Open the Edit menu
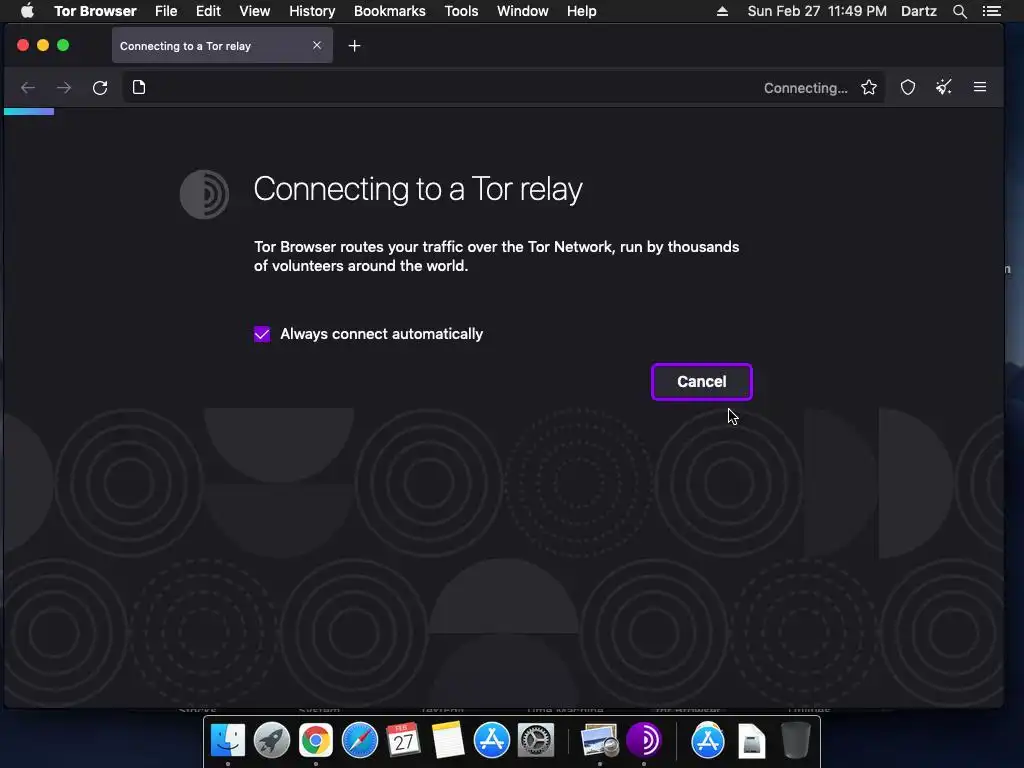This screenshot has width=1024, height=768. (x=208, y=11)
